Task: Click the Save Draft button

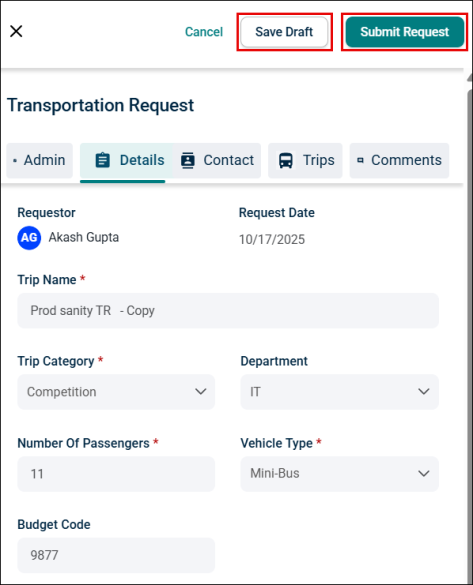Action: (x=284, y=32)
